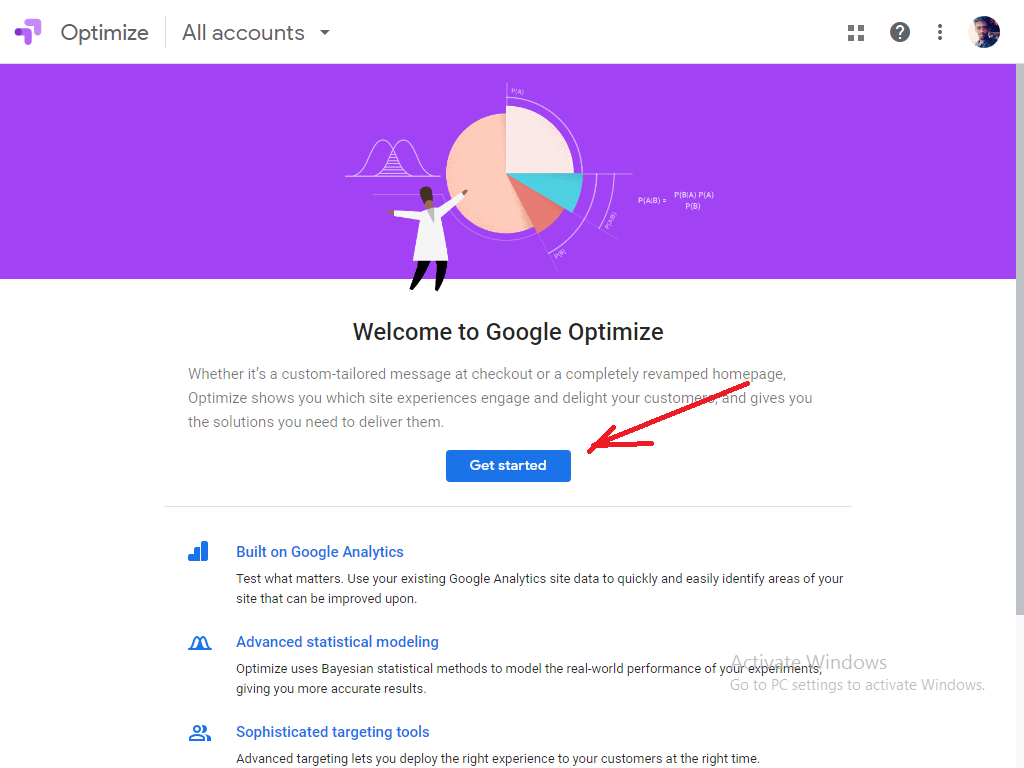The width and height of the screenshot is (1024, 768).
Task: Click the statistical modeling bell curve icon
Action: (x=199, y=643)
